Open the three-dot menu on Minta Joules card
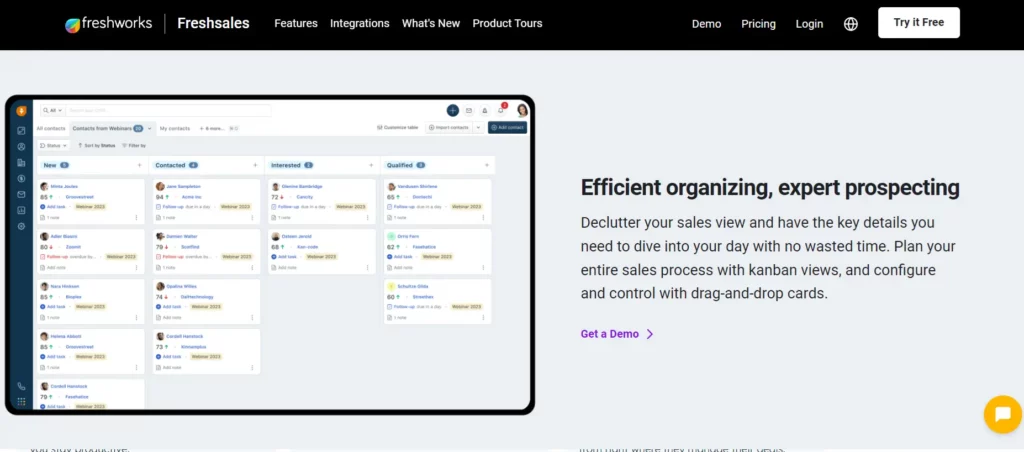This screenshot has width=1024, height=452. point(136,218)
